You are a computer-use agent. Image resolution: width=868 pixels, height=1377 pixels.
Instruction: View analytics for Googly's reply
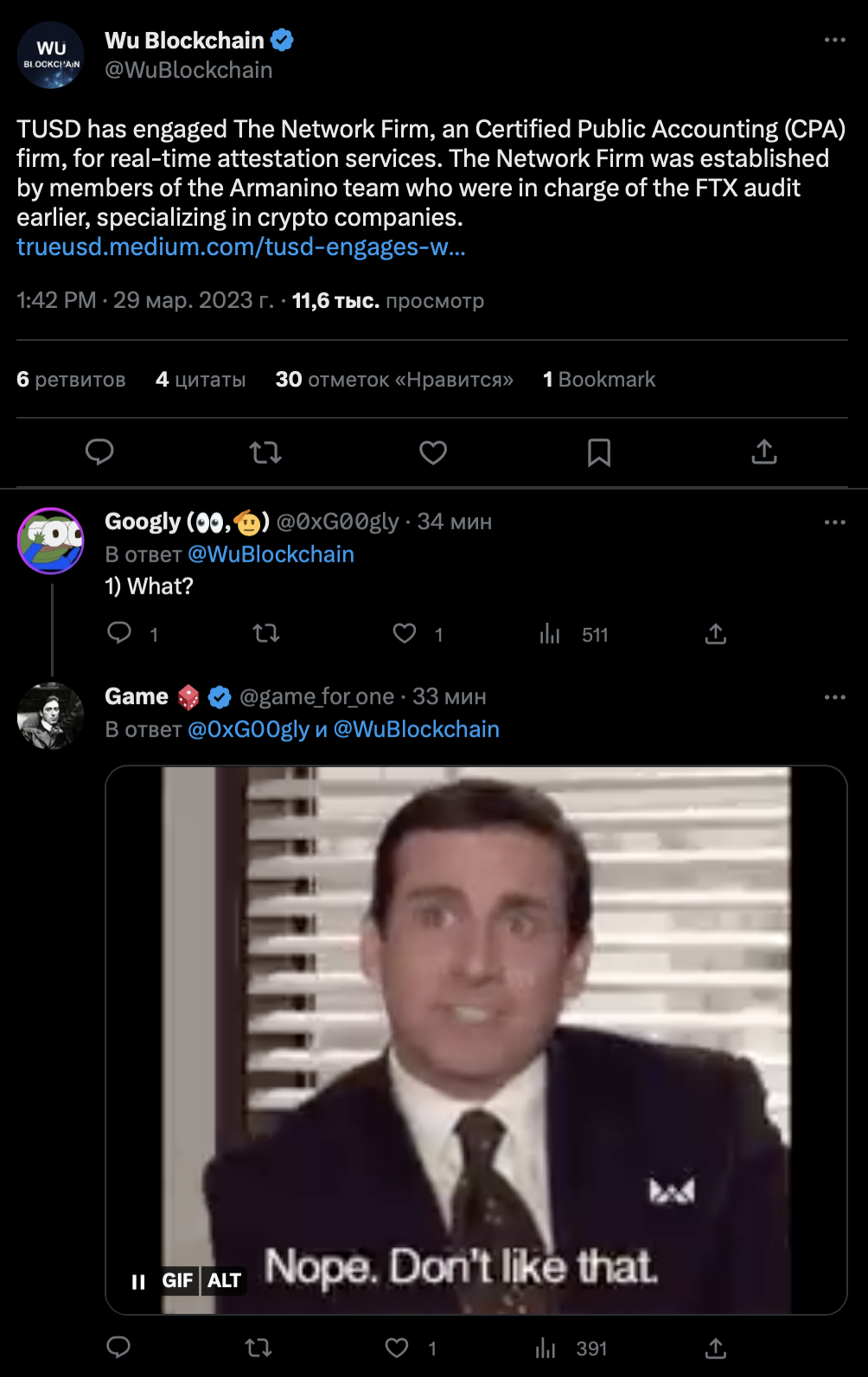pos(550,634)
